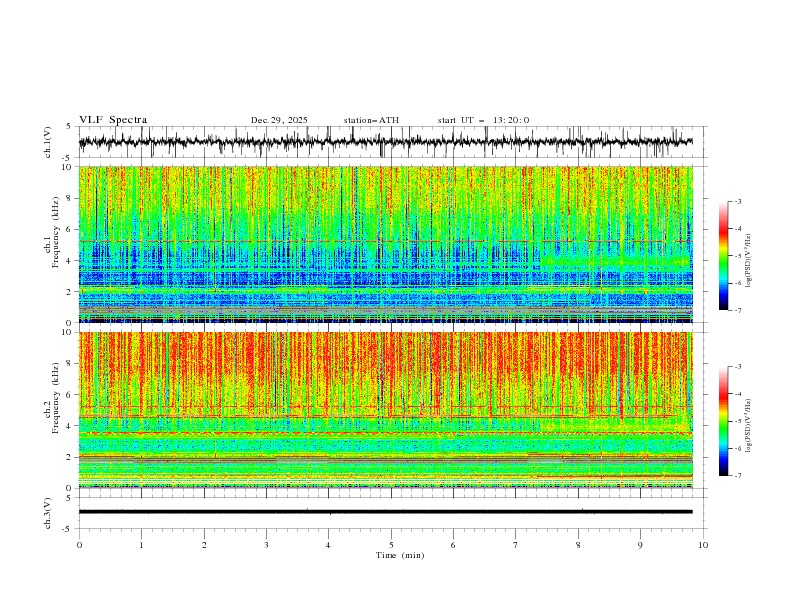
Task: Click inside the ch.1 spectrogram panel
Action: [385, 244]
